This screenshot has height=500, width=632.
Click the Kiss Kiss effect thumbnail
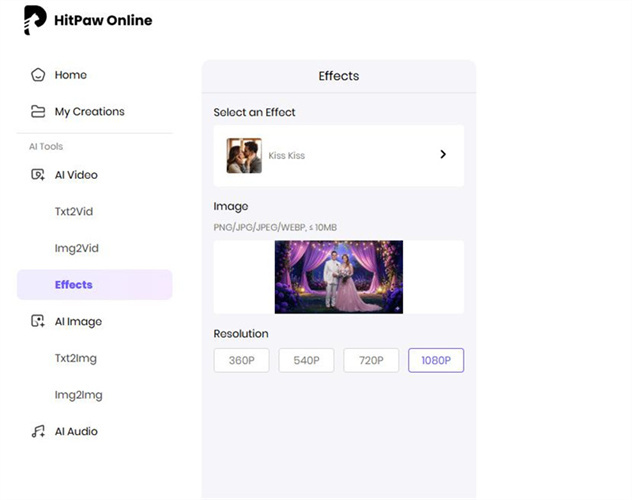[x=244, y=156]
